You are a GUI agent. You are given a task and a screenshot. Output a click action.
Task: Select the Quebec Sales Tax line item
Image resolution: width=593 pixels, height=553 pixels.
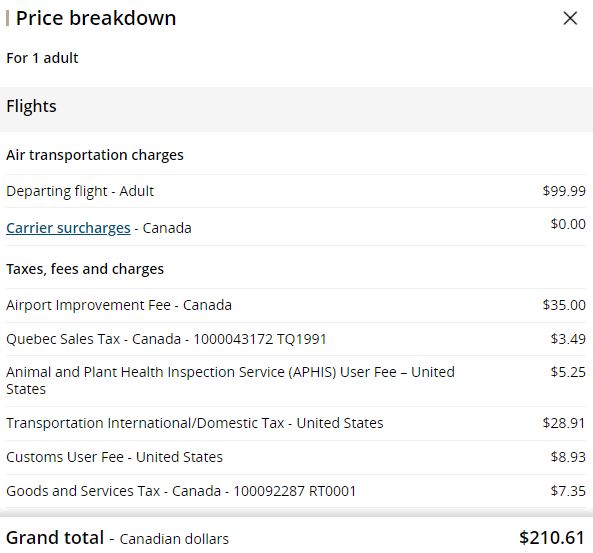click(296, 339)
